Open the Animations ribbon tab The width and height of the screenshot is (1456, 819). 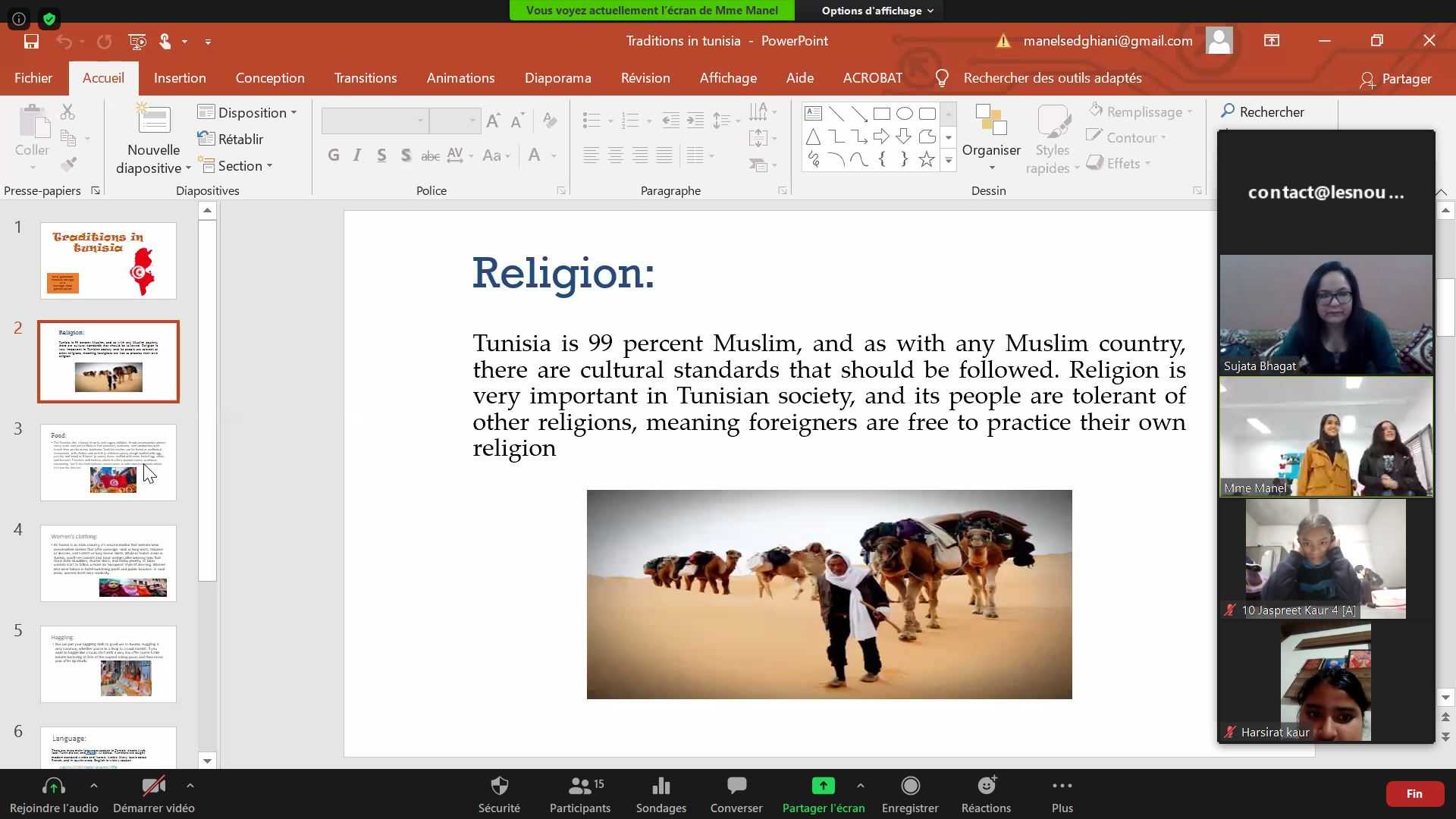pos(460,78)
